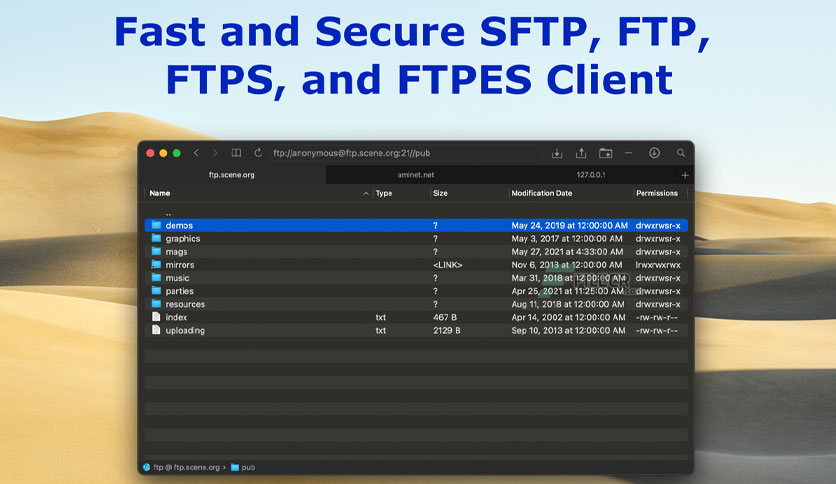Screen dimensions: 836x484
Task: Open the bookmarks book icon
Action: pos(236,153)
